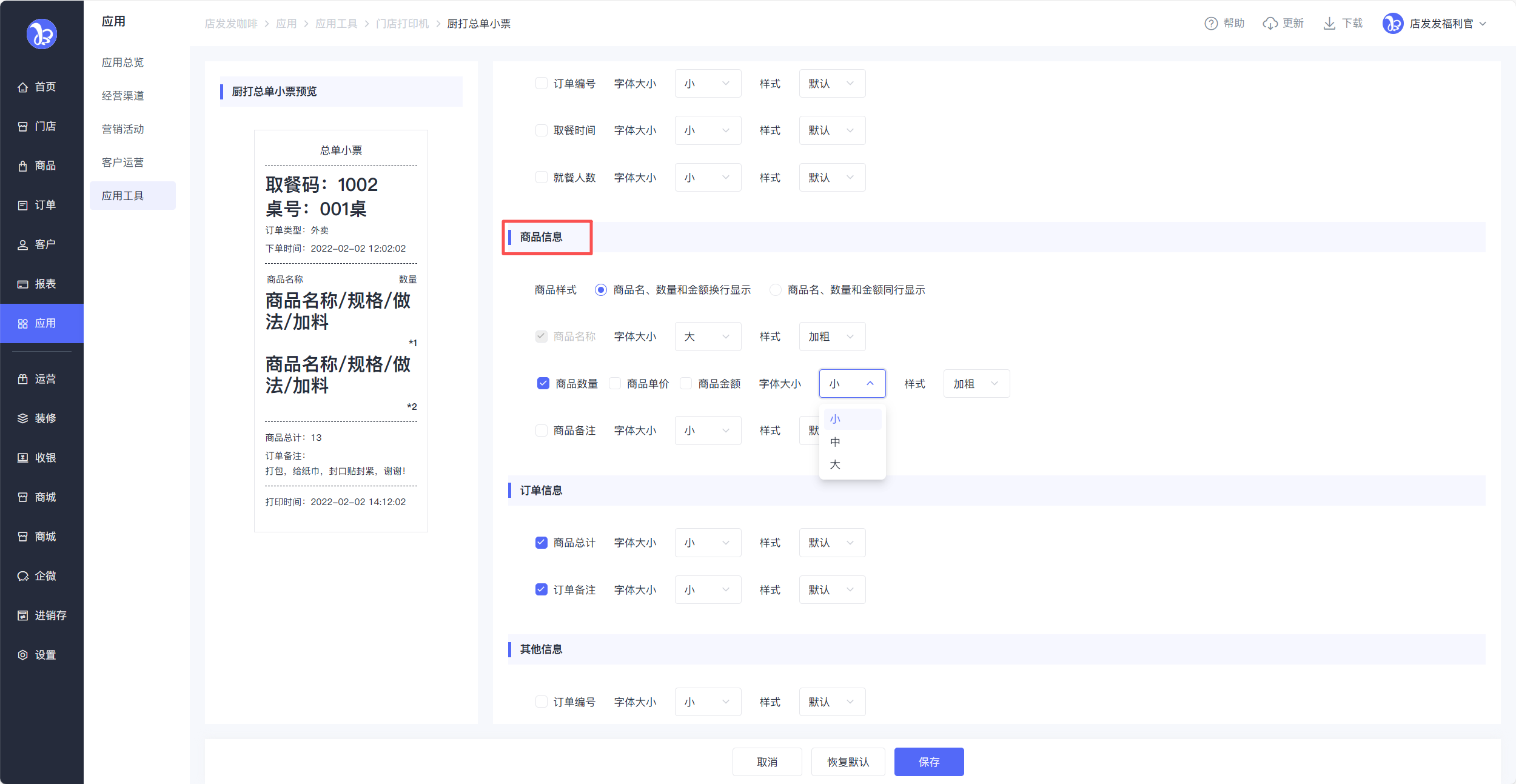Open the 报表 reports sidebar icon
Image resolution: width=1516 pixels, height=784 pixels.
pyautogui.click(x=23, y=284)
